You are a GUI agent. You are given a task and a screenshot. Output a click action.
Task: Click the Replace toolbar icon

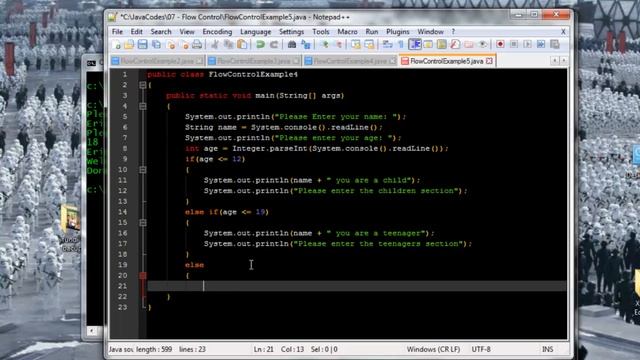pos(306,44)
